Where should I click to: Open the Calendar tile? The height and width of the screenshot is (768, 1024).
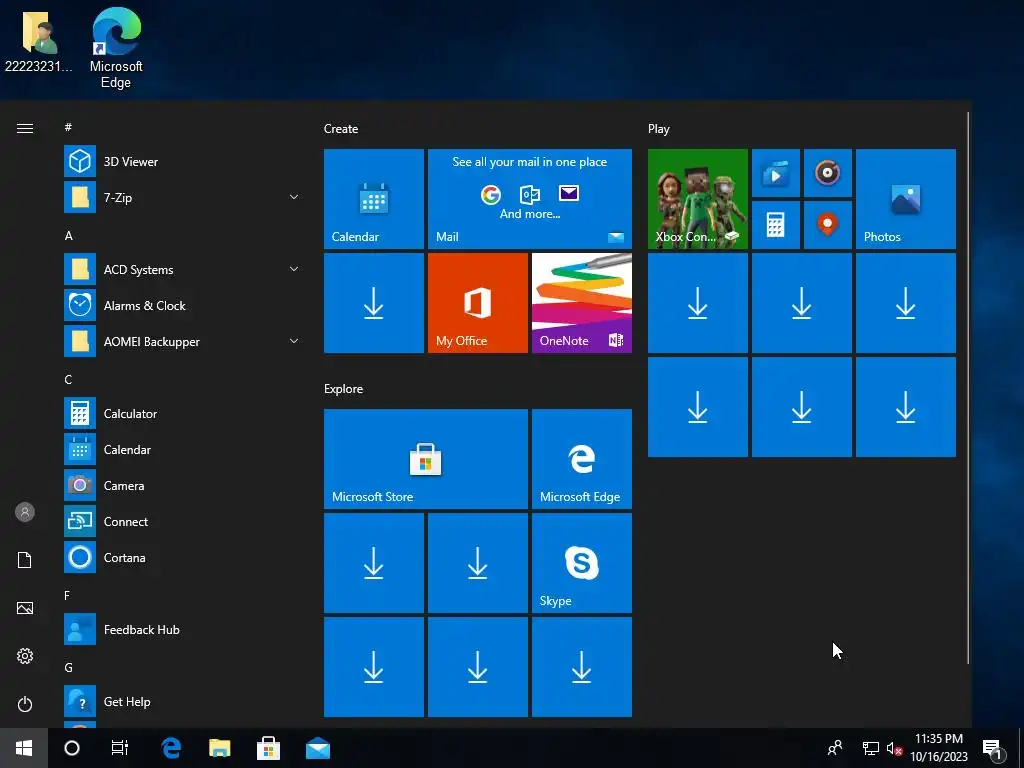click(374, 199)
